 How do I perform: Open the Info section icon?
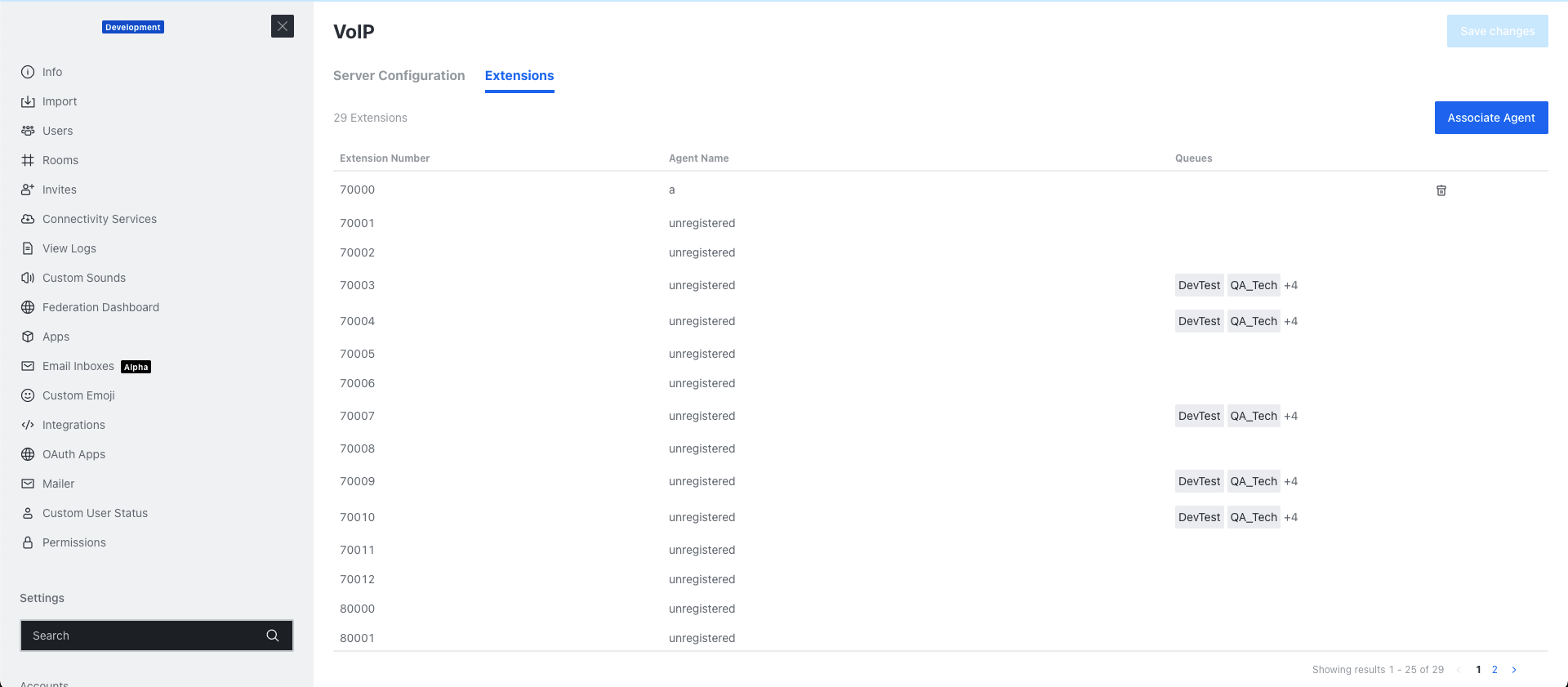[x=28, y=72]
